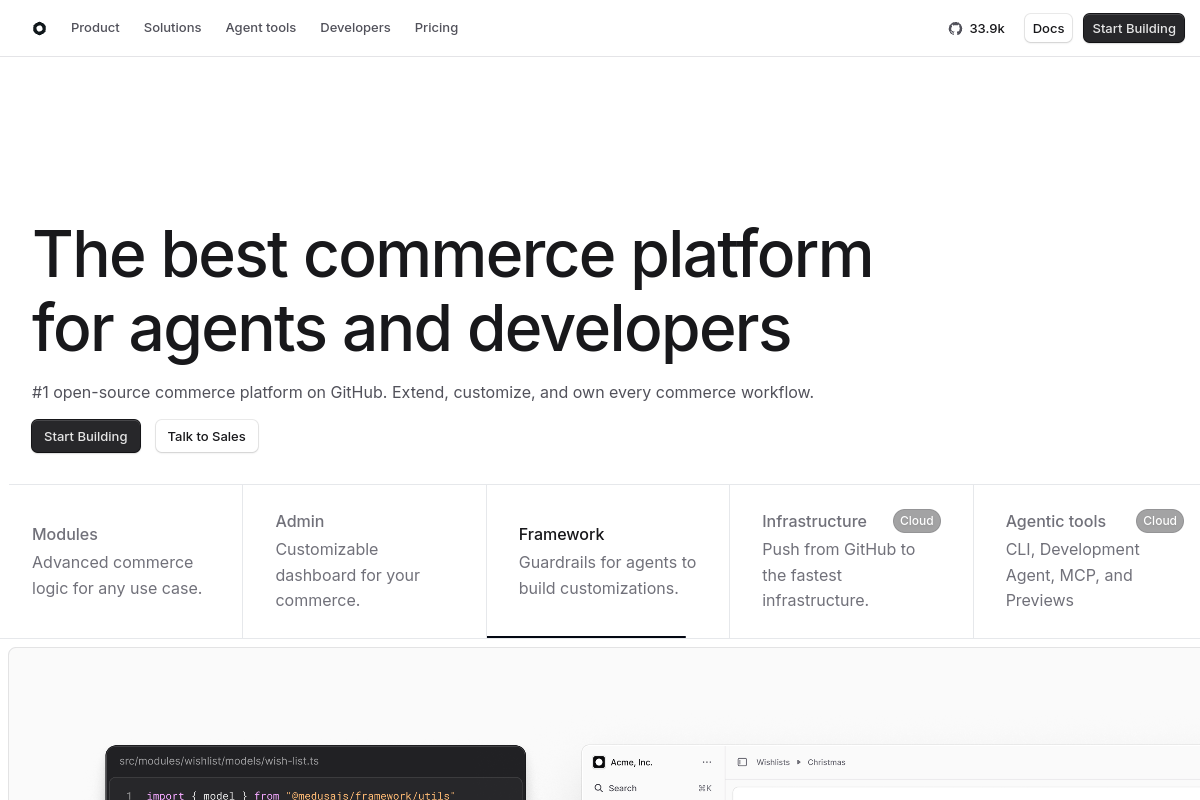Select the Agentic tools tab
This screenshot has width=1200, height=800.
1087,561
